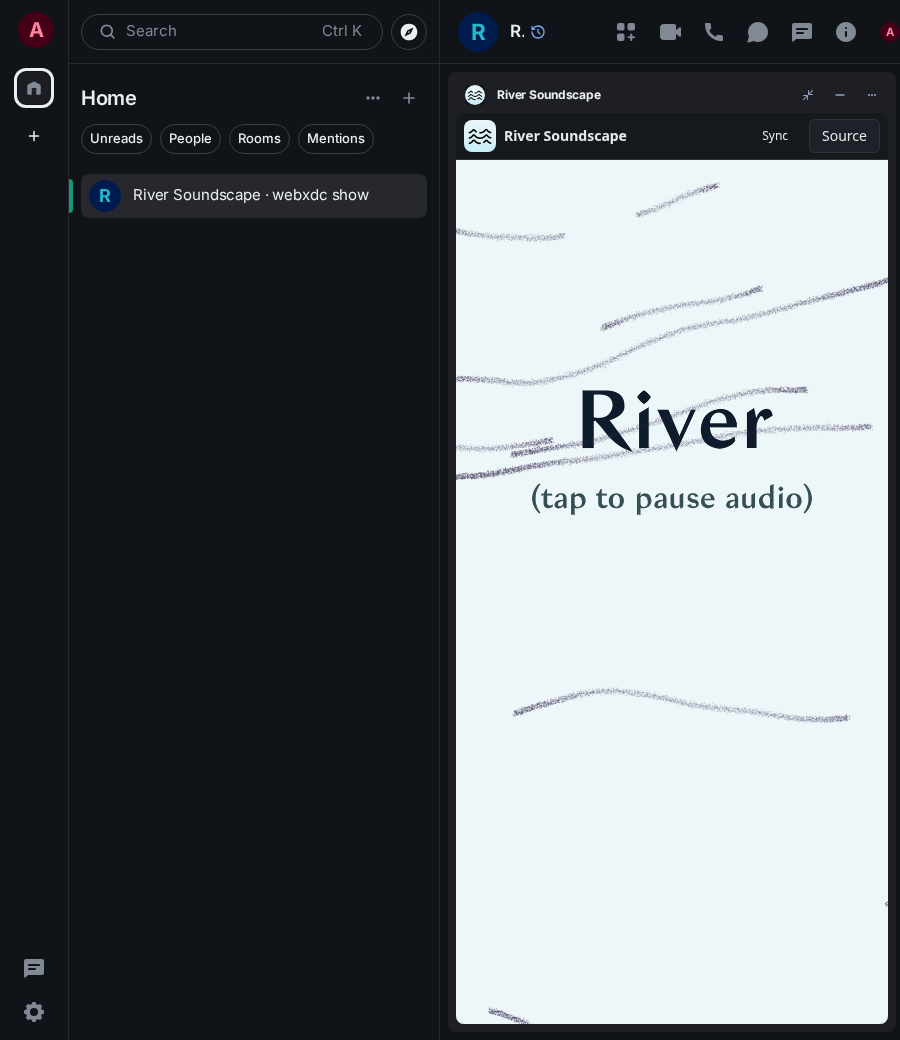Image resolution: width=900 pixels, height=1040 pixels.
Task: Click the Search field
Action: coord(231,31)
